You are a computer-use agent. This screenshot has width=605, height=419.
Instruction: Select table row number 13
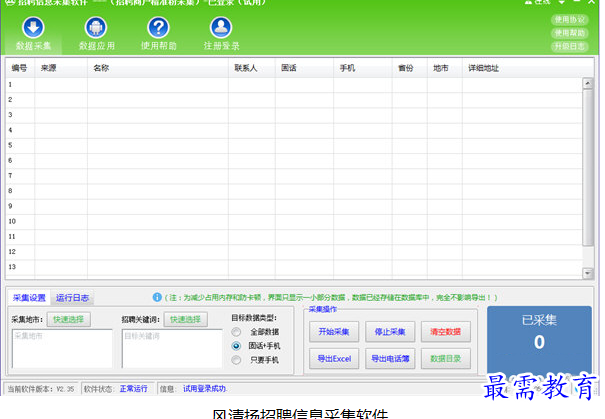[294, 267]
